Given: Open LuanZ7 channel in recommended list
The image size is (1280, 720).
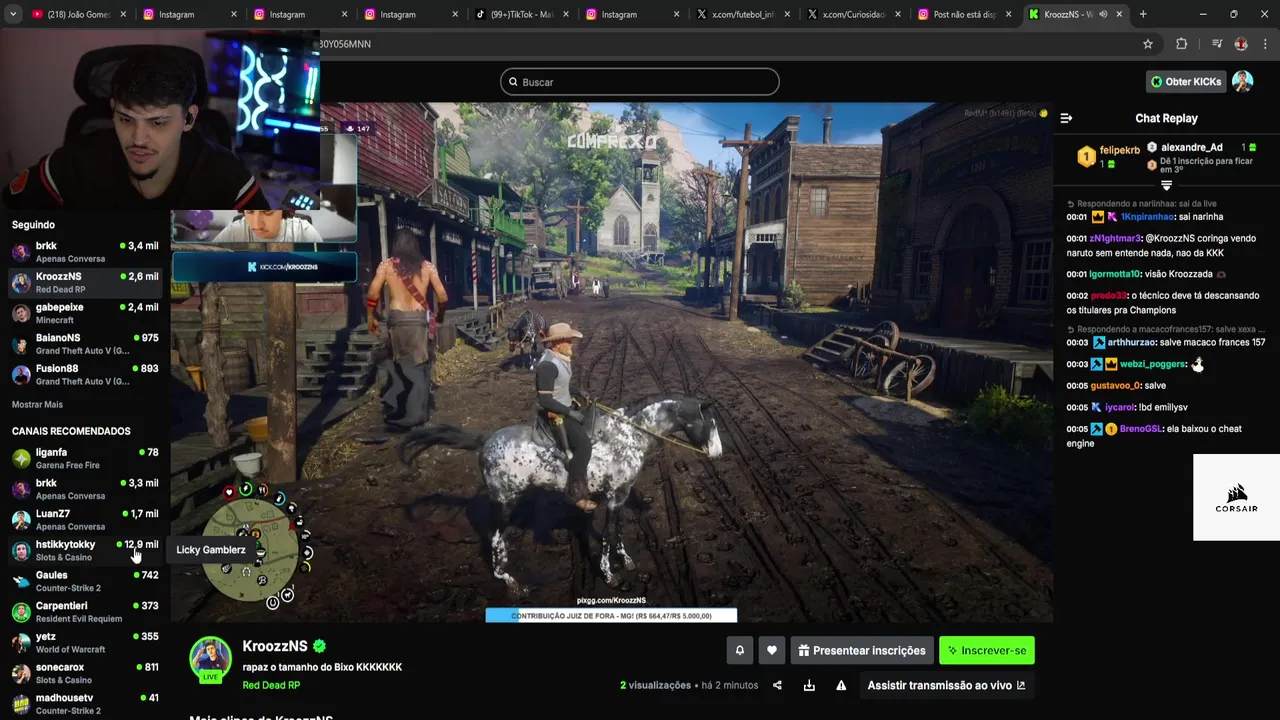Looking at the screenshot, I should point(85,520).
